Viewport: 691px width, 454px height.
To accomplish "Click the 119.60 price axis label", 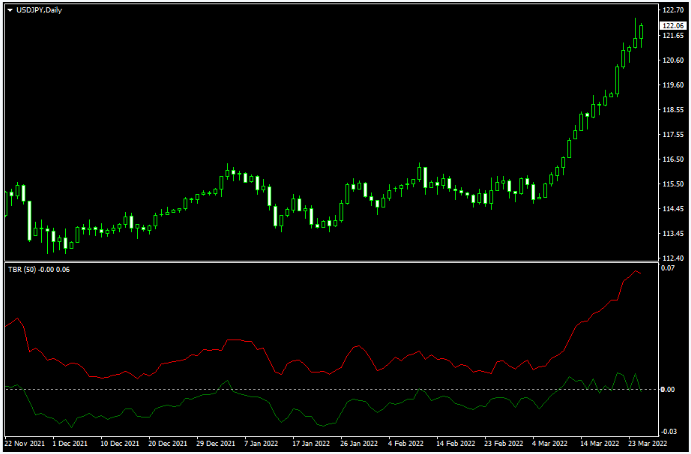I will coord(672,85).
